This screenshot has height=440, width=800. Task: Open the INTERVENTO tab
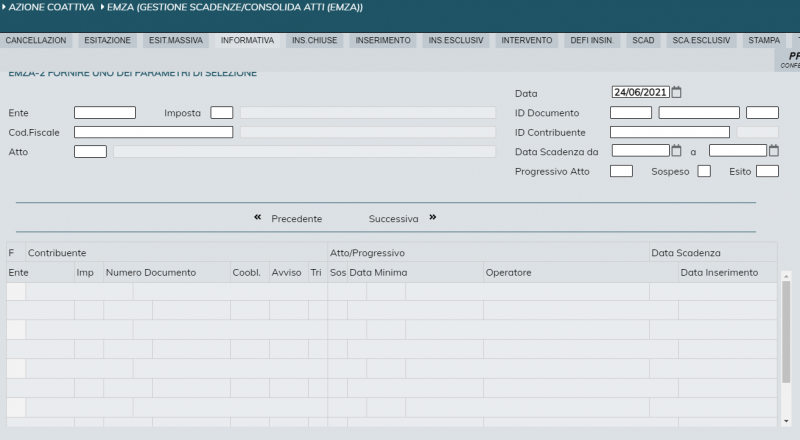point(526,41)
